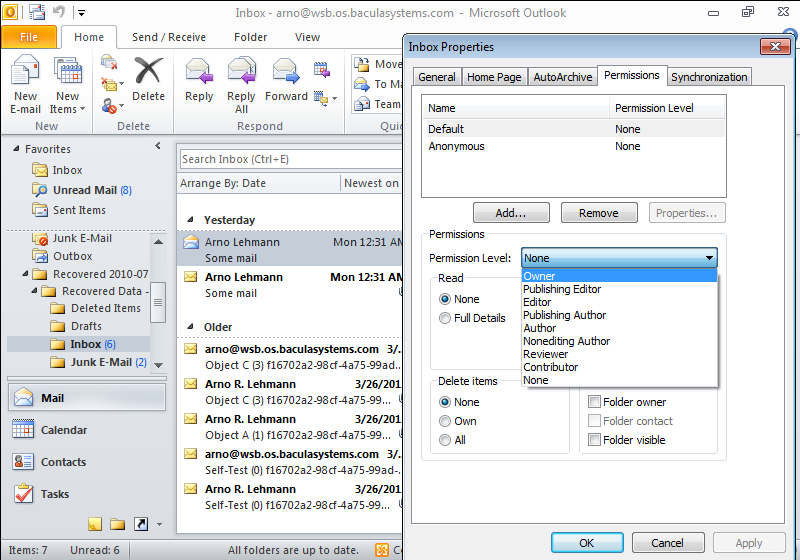Switch to Folder ribbon tab
Image resolution: width=800 pixels, height=560 pixels.
(251, 37)
